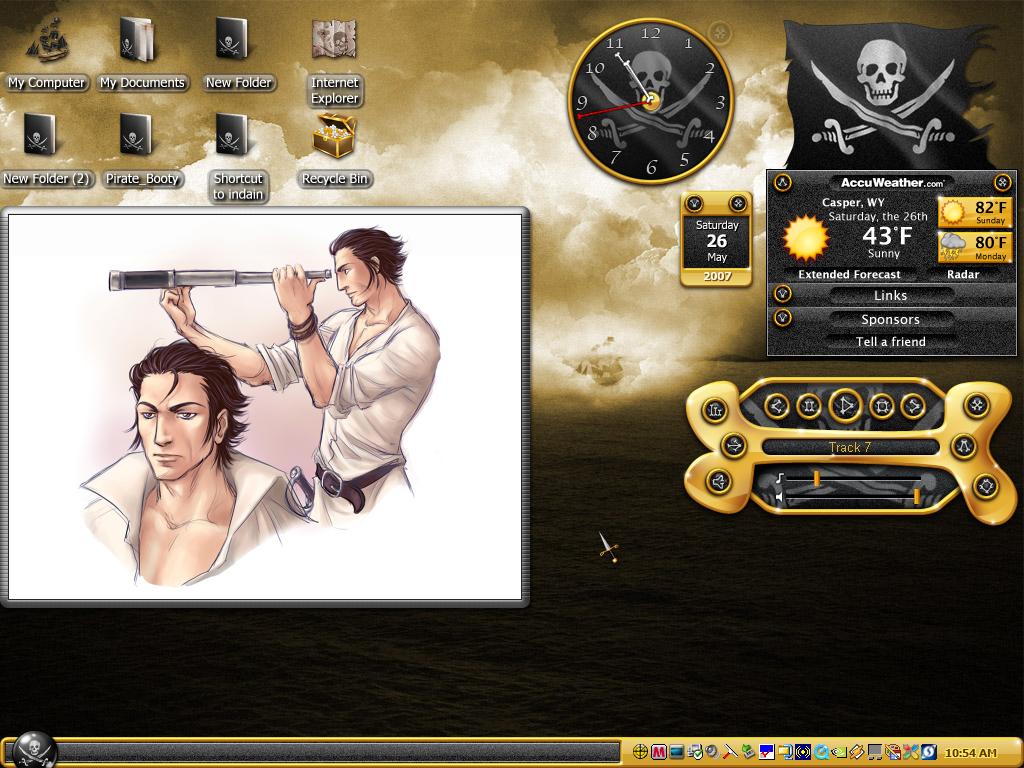Collapse the AccuWeather widget top-left arrow
1024x768 pixels.
pos(782,182)
